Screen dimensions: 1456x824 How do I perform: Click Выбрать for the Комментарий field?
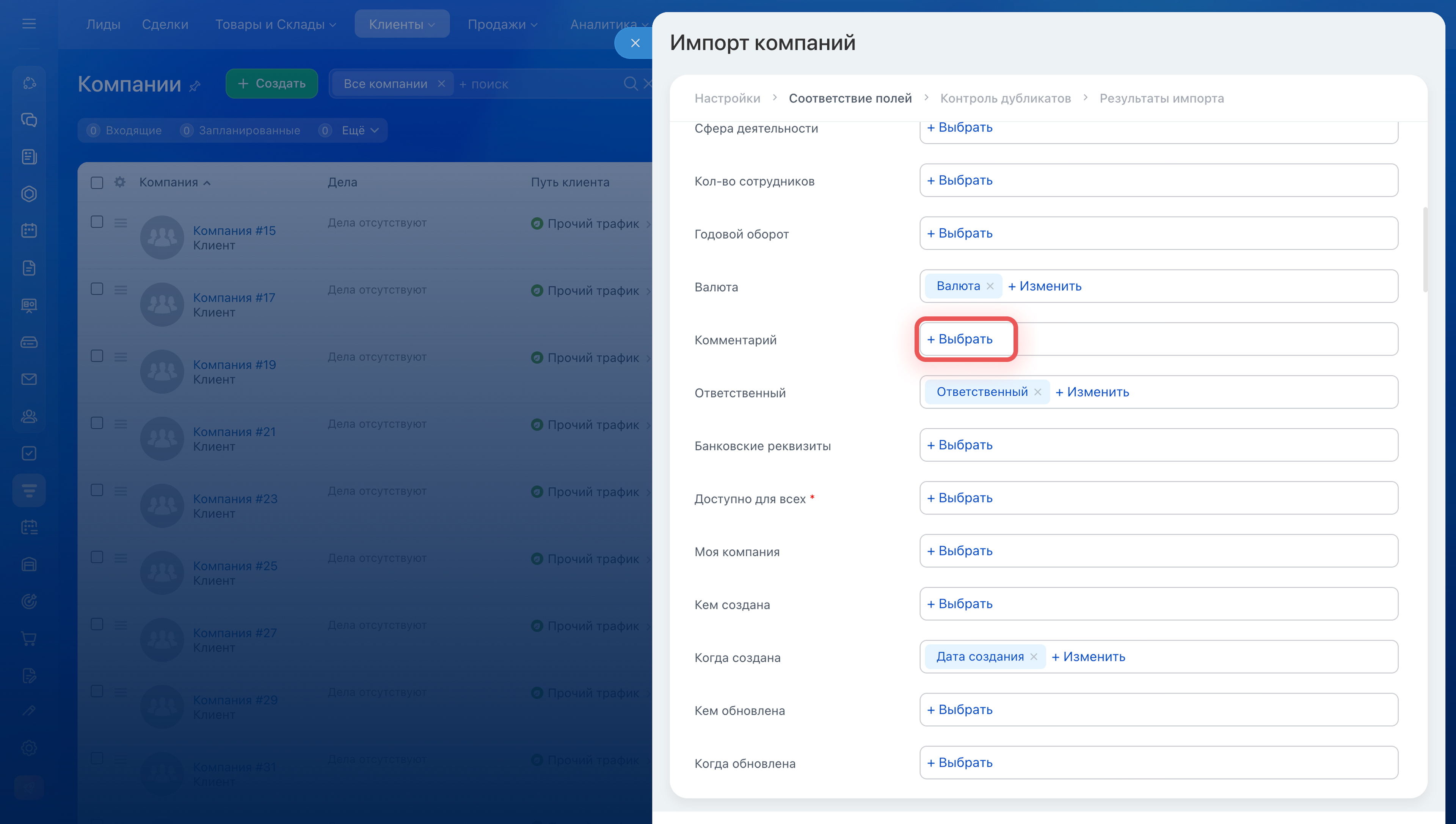[x=960, y=339]
